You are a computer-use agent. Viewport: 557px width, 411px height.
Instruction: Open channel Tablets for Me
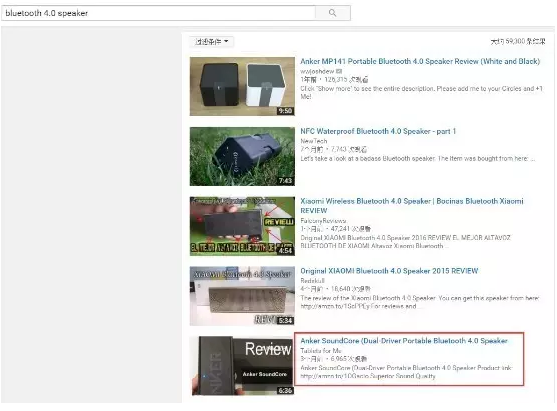click(321, 351)
